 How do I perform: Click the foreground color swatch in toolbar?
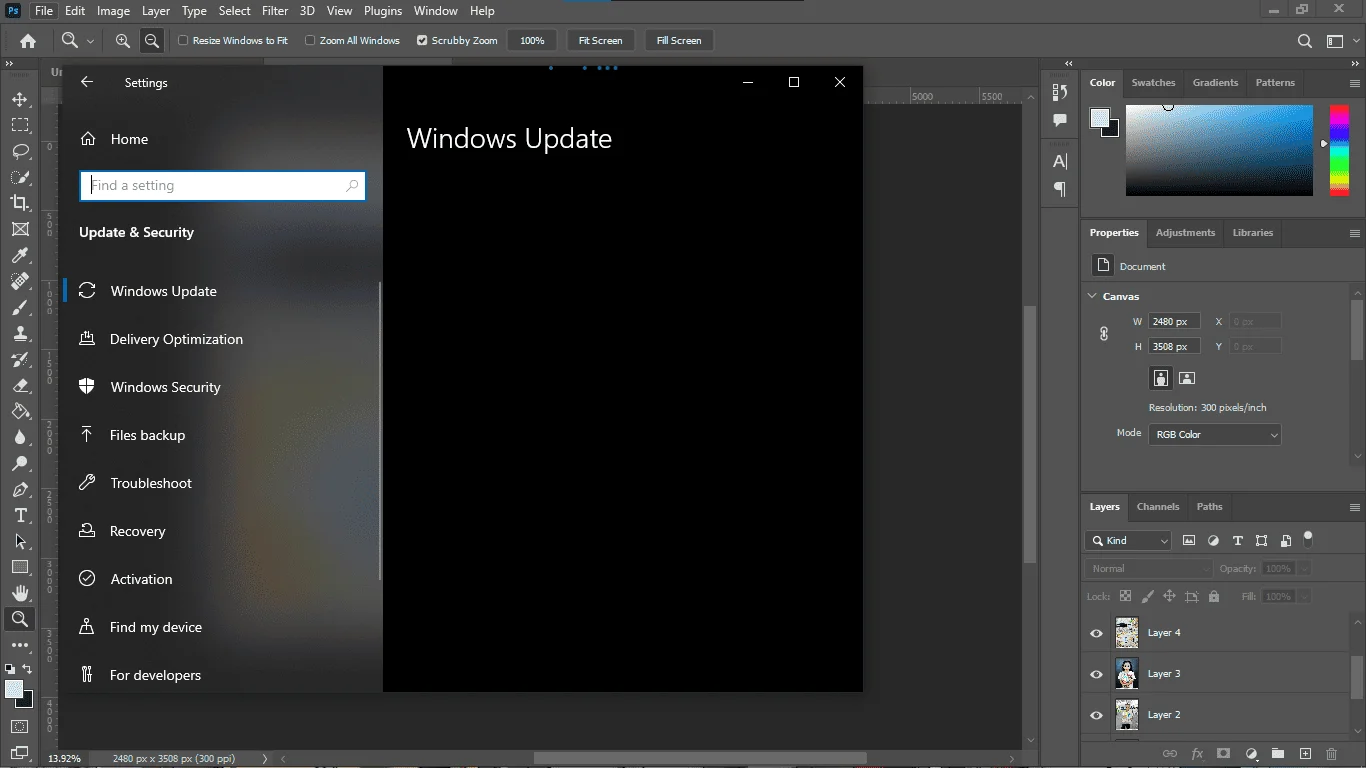click(x=14, y=689)
